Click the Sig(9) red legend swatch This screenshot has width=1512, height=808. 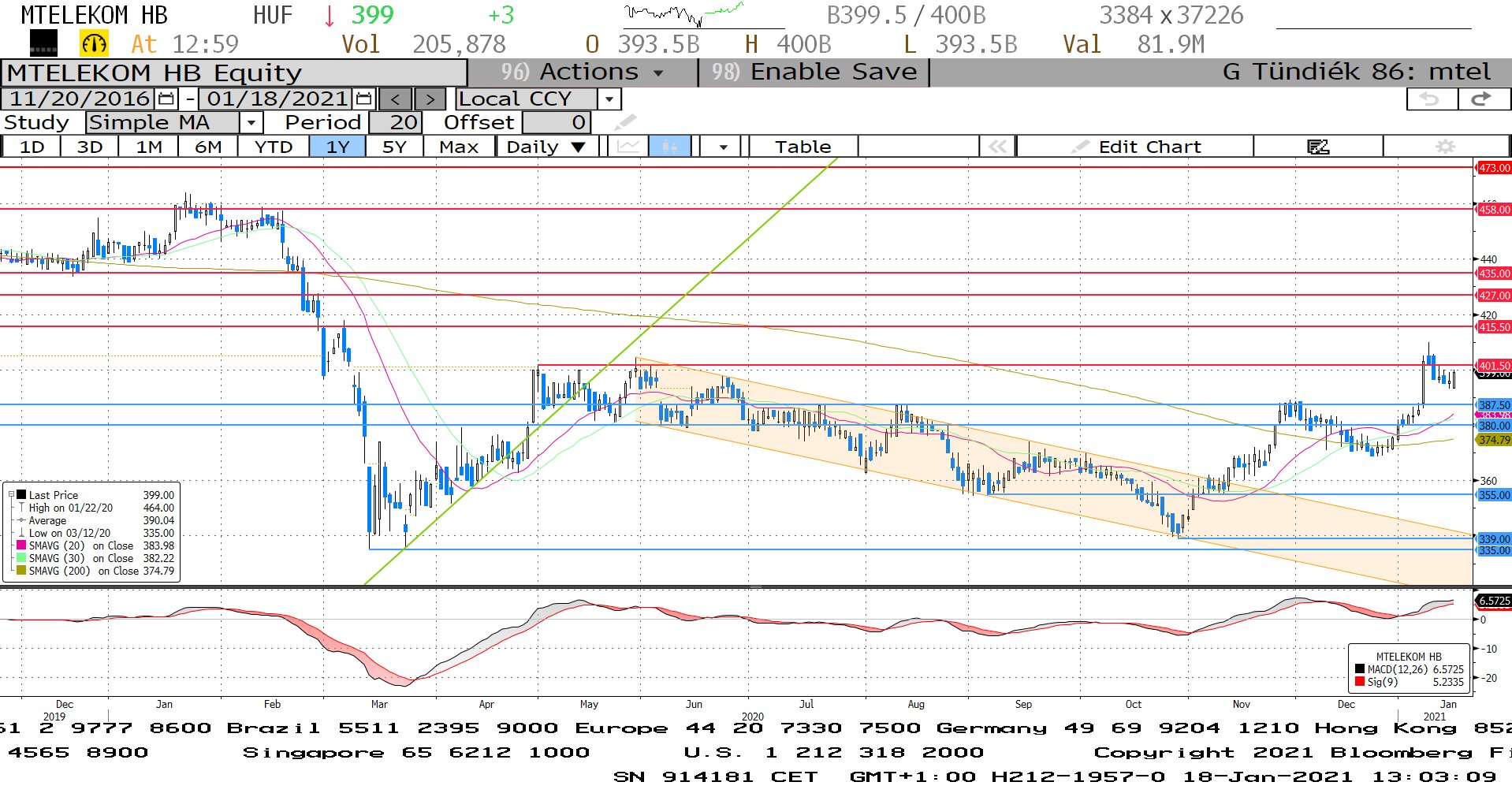pos(1360,682)
